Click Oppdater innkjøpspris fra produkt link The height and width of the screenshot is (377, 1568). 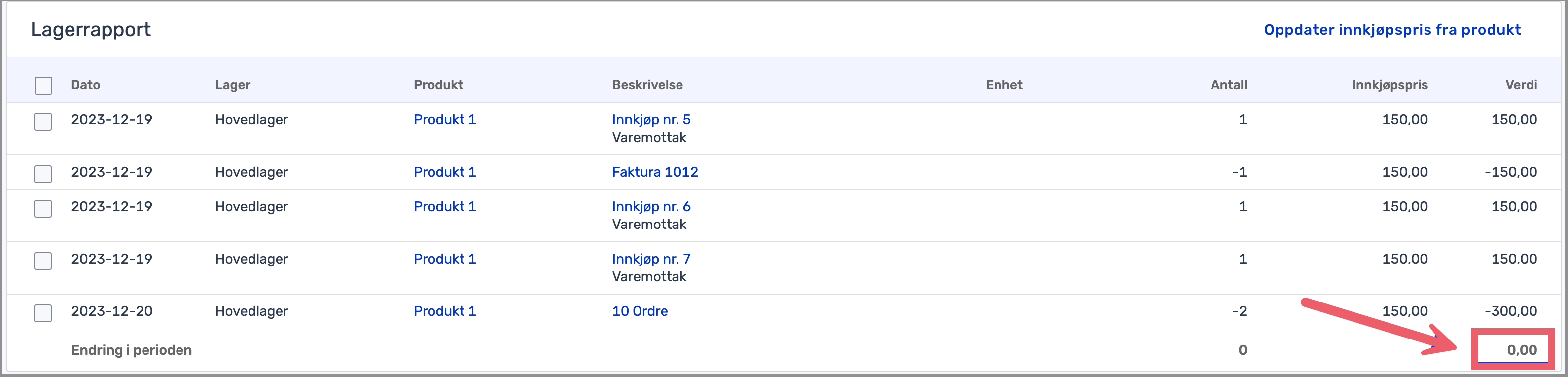coord(1391,30)
